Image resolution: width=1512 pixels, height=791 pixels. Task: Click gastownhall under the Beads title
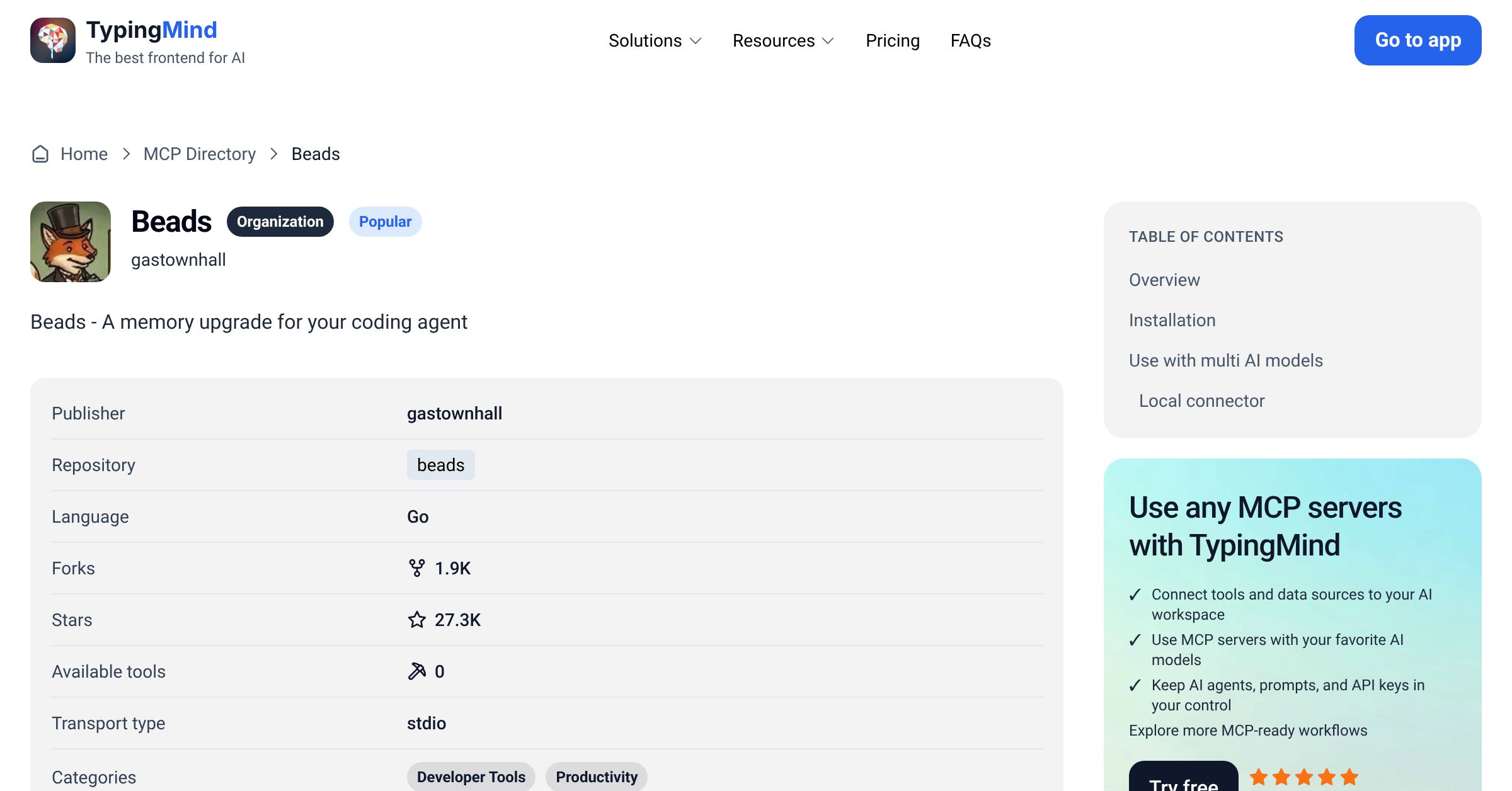pos(178,260)
